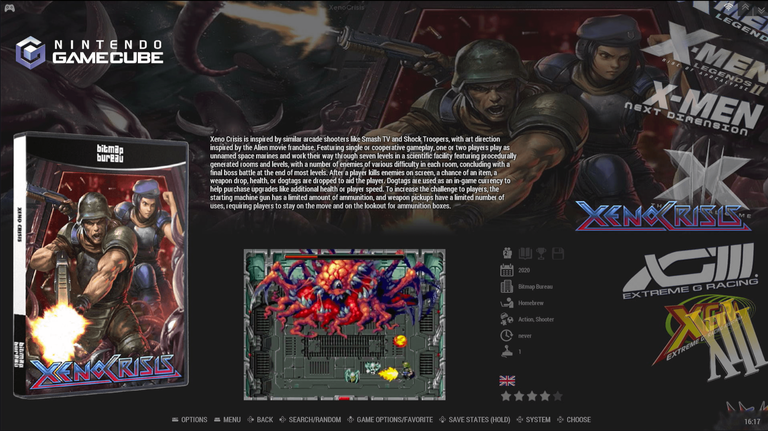Image resolution: width=768 pixels, height=431 pixels.
Task: Open the boss fight gameplay screenshot
Action: [344, 325]
